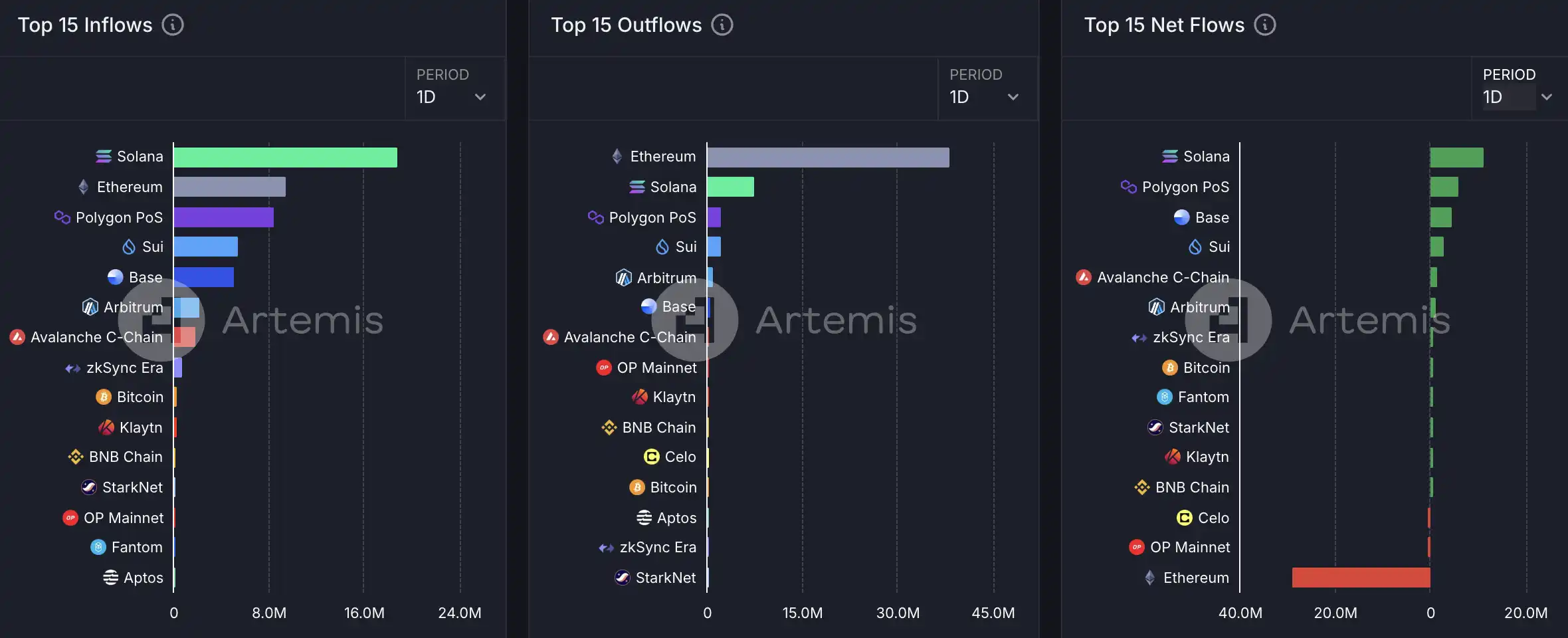Viewport: 1568px width, 638px height.
Task: Click Polygon PoS icon in Net Flows chart
Action: click(x=1128, y=187)
